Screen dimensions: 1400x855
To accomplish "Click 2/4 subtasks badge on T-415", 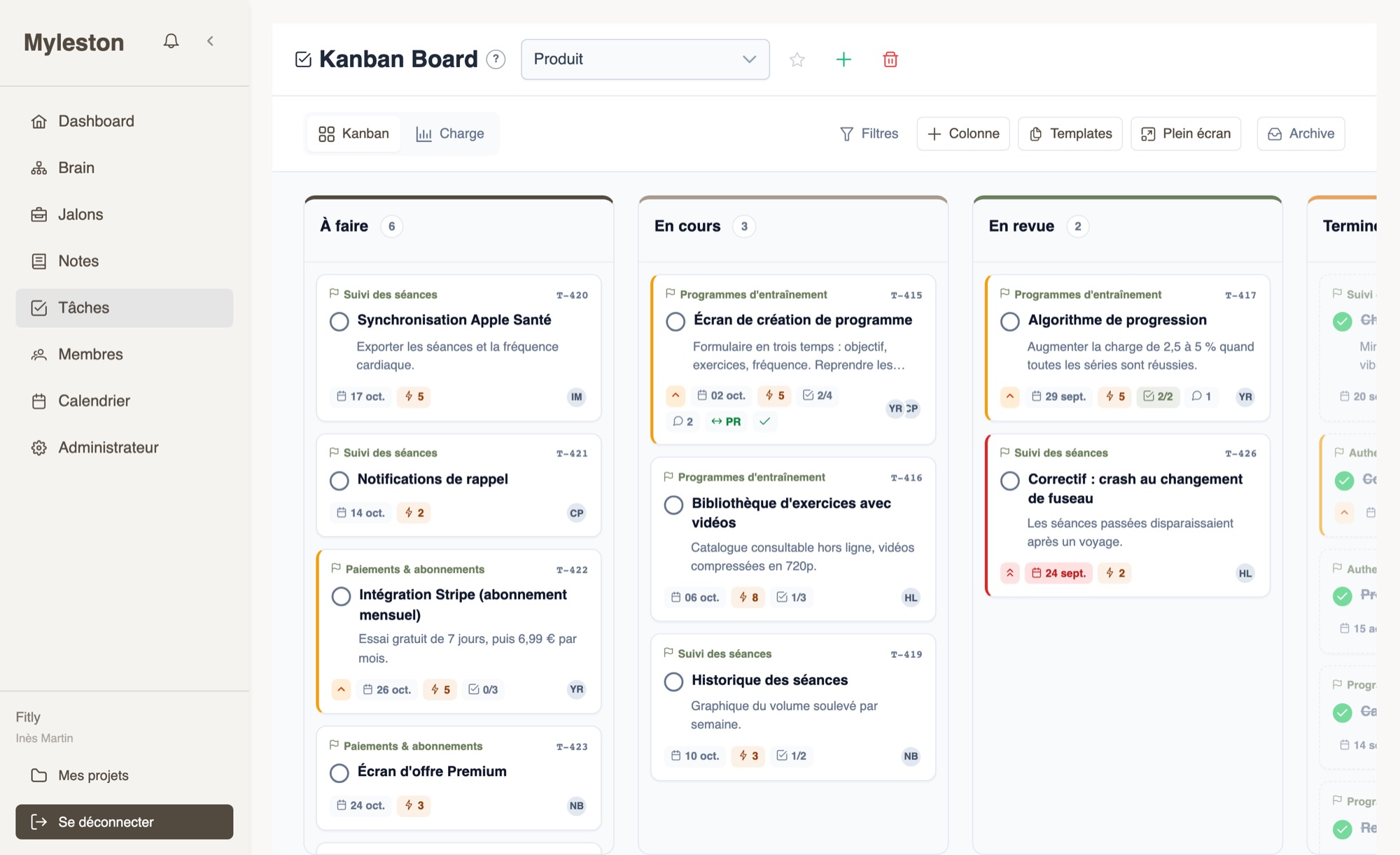I will click(x=818, y=395).
